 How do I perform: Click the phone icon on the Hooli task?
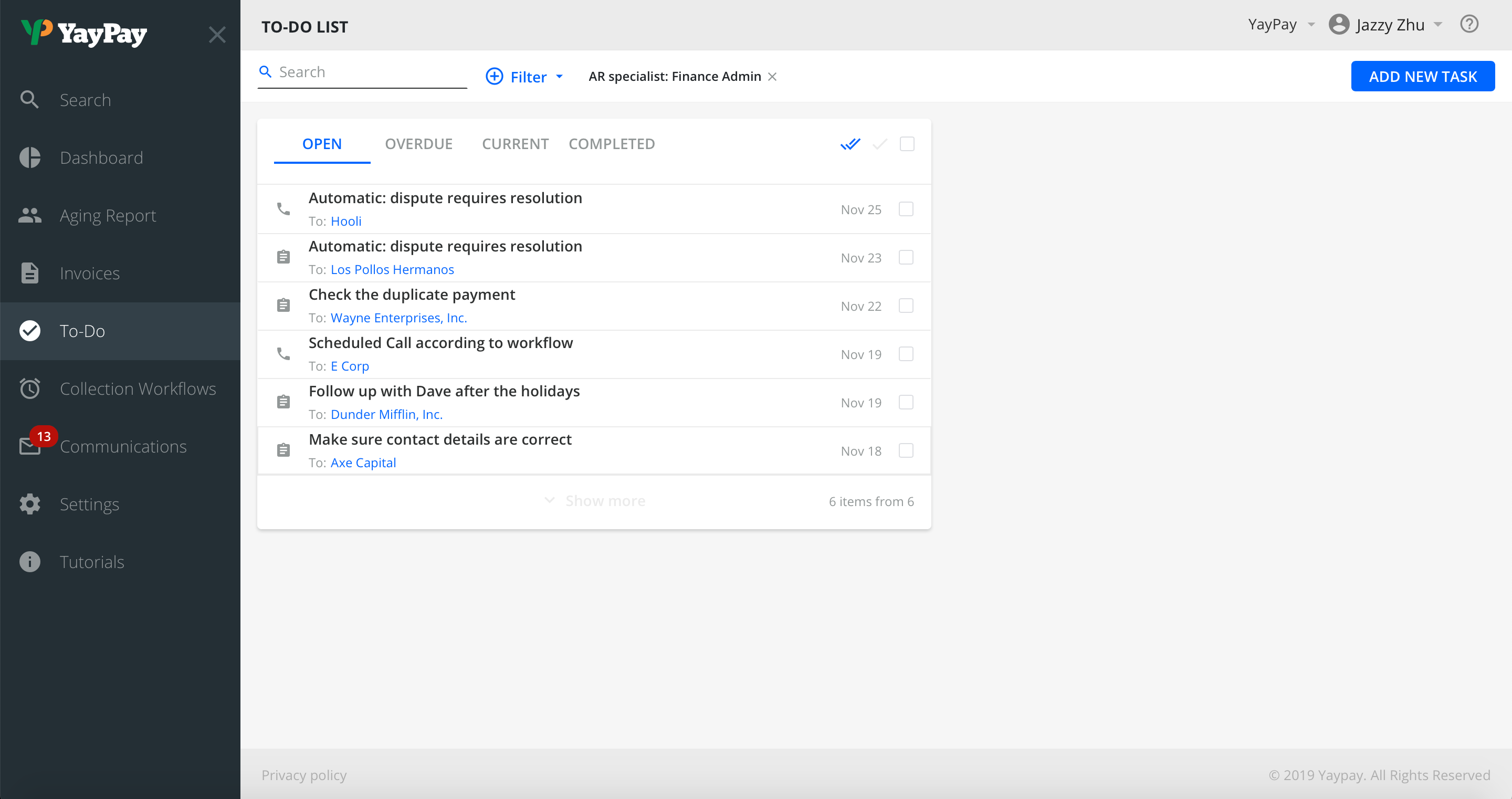click(x=283, y=209)
